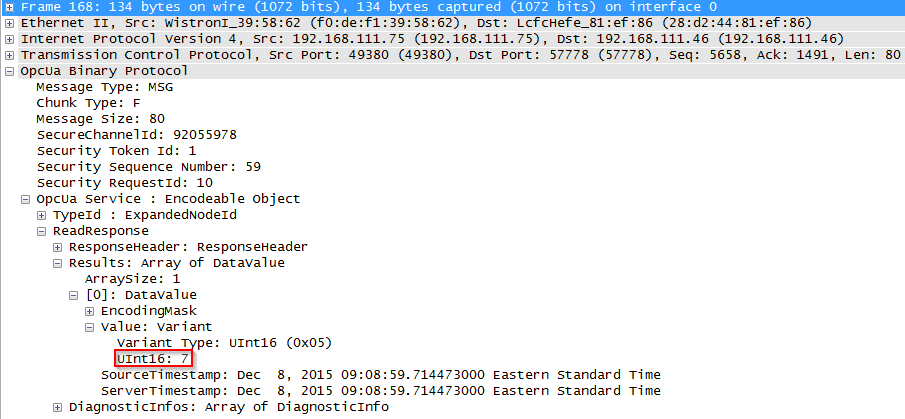Expand the ResponseHeader node
905x419 pixels.
tap(57, 247)
